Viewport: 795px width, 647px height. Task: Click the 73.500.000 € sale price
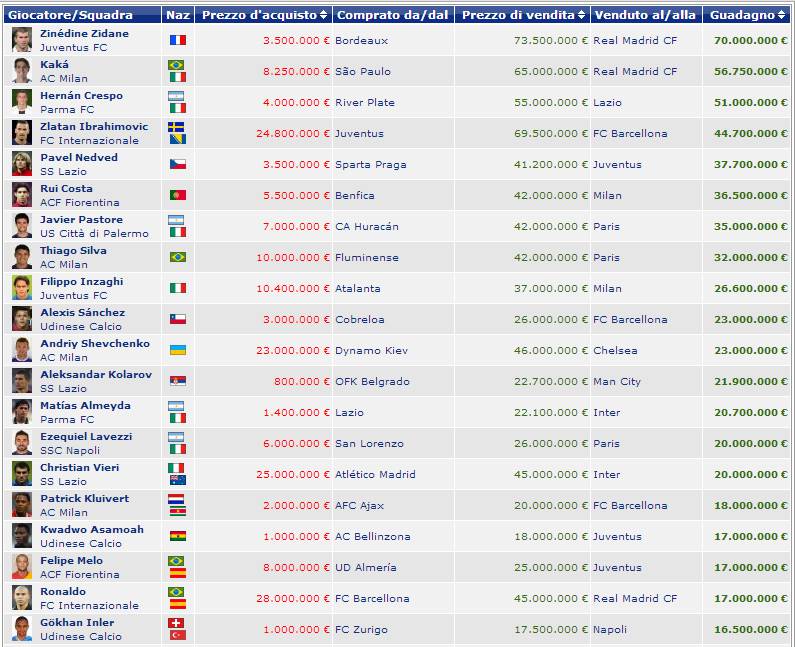tap(551, 41)
